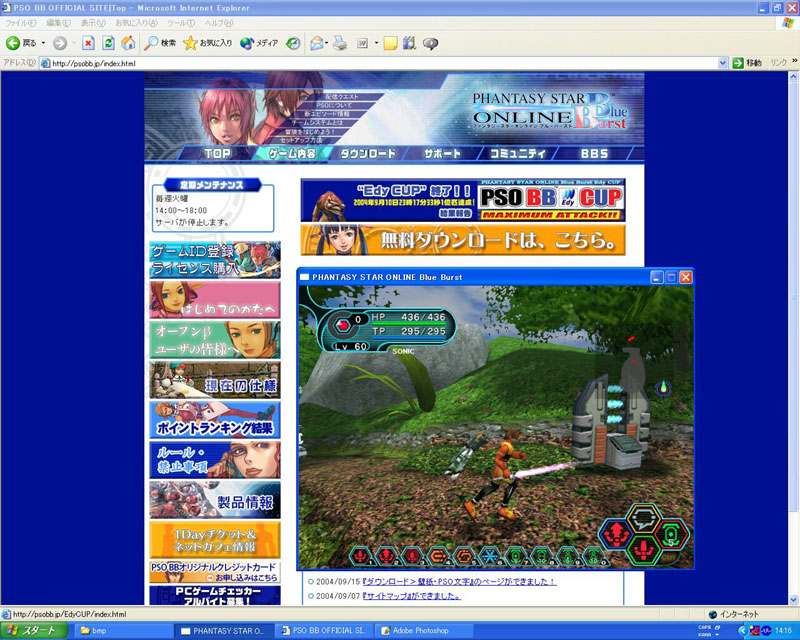Image resolution: width=800 pixels, height=640 pixels.
Task: Switch to Adobe Photoshop in taskbar
Action: tap(420, 631)
